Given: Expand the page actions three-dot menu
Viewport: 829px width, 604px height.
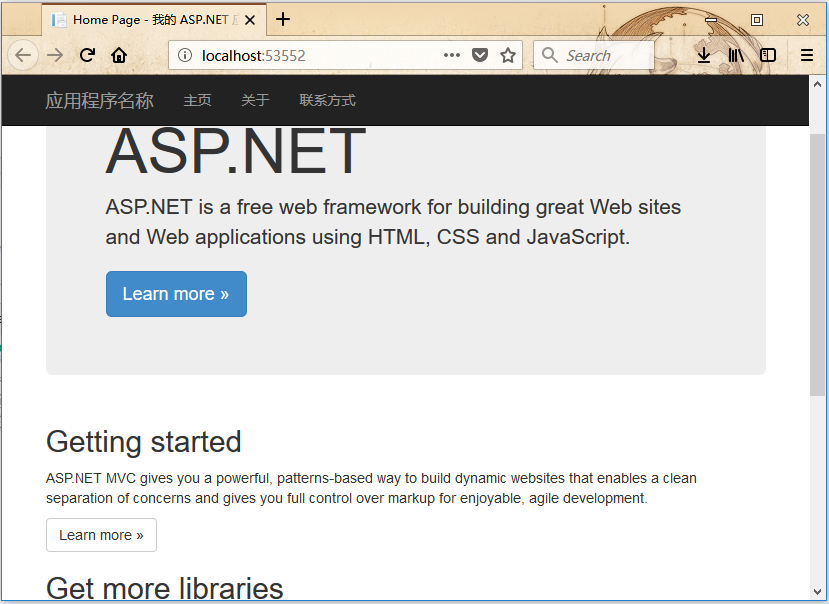Looking at the screenshot, I should coord(452,56).
